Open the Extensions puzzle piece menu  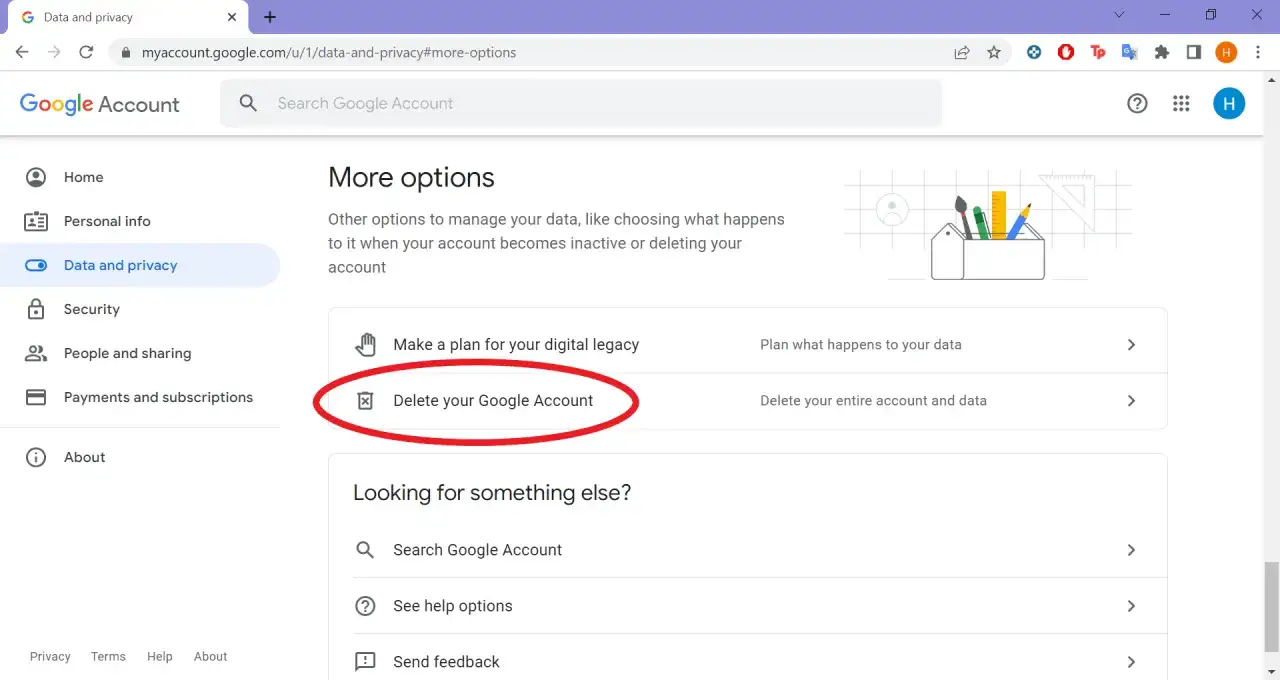click(x=1162, y=52)
